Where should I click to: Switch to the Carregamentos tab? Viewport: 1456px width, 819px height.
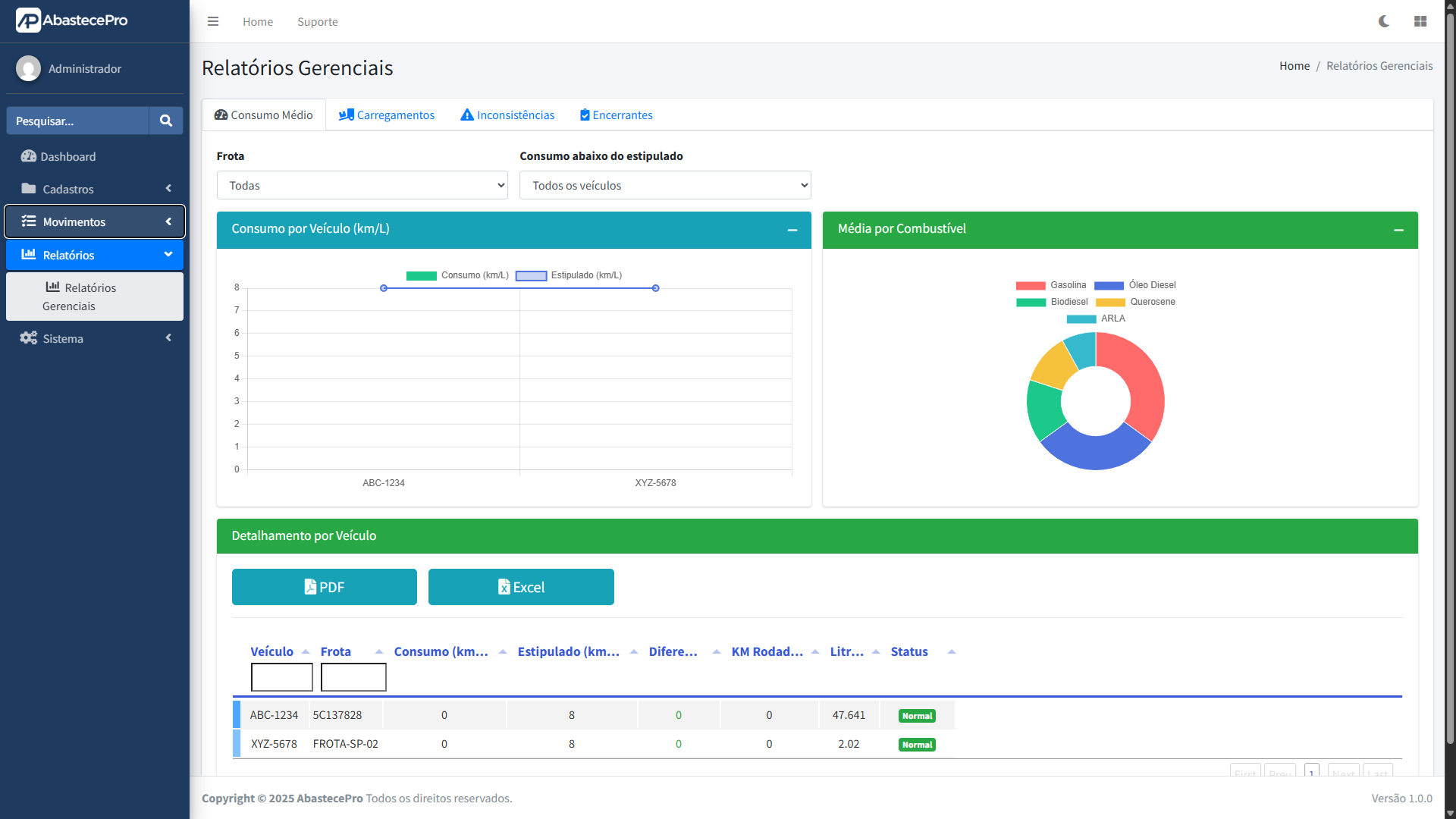(387, 115)
